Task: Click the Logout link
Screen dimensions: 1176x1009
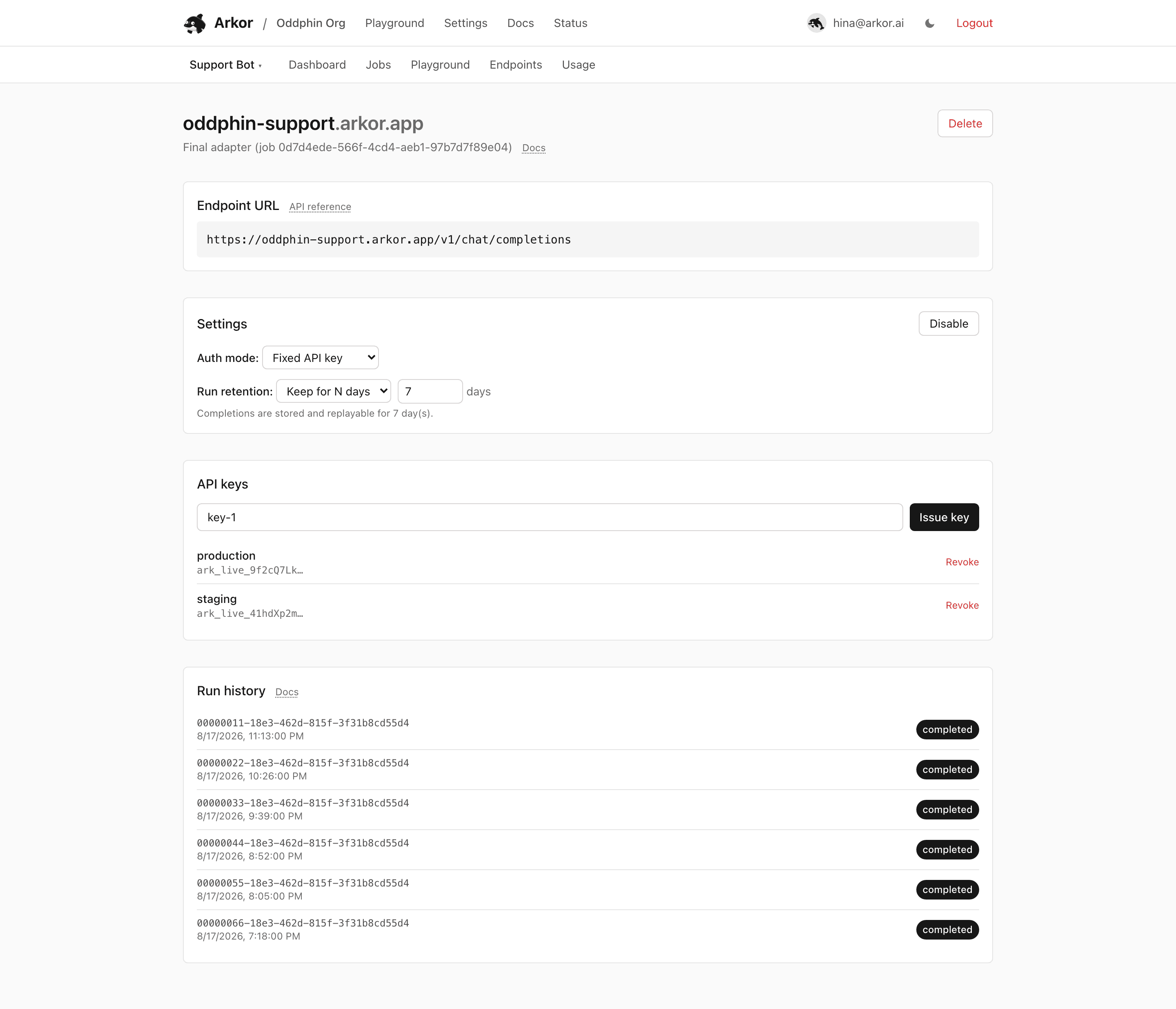Action: [x=974, y=23]
